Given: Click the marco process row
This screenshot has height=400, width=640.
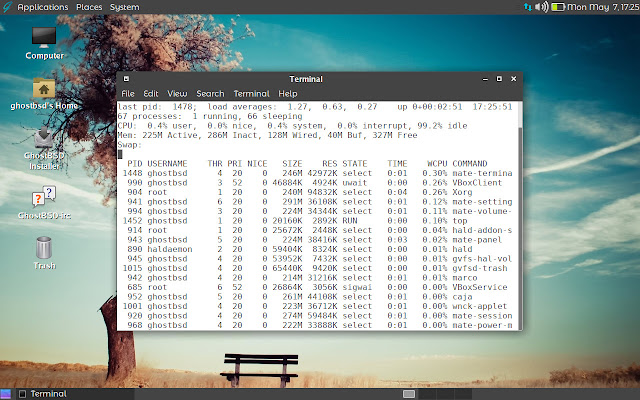Looking at the screenshot, I should point(315,278).
